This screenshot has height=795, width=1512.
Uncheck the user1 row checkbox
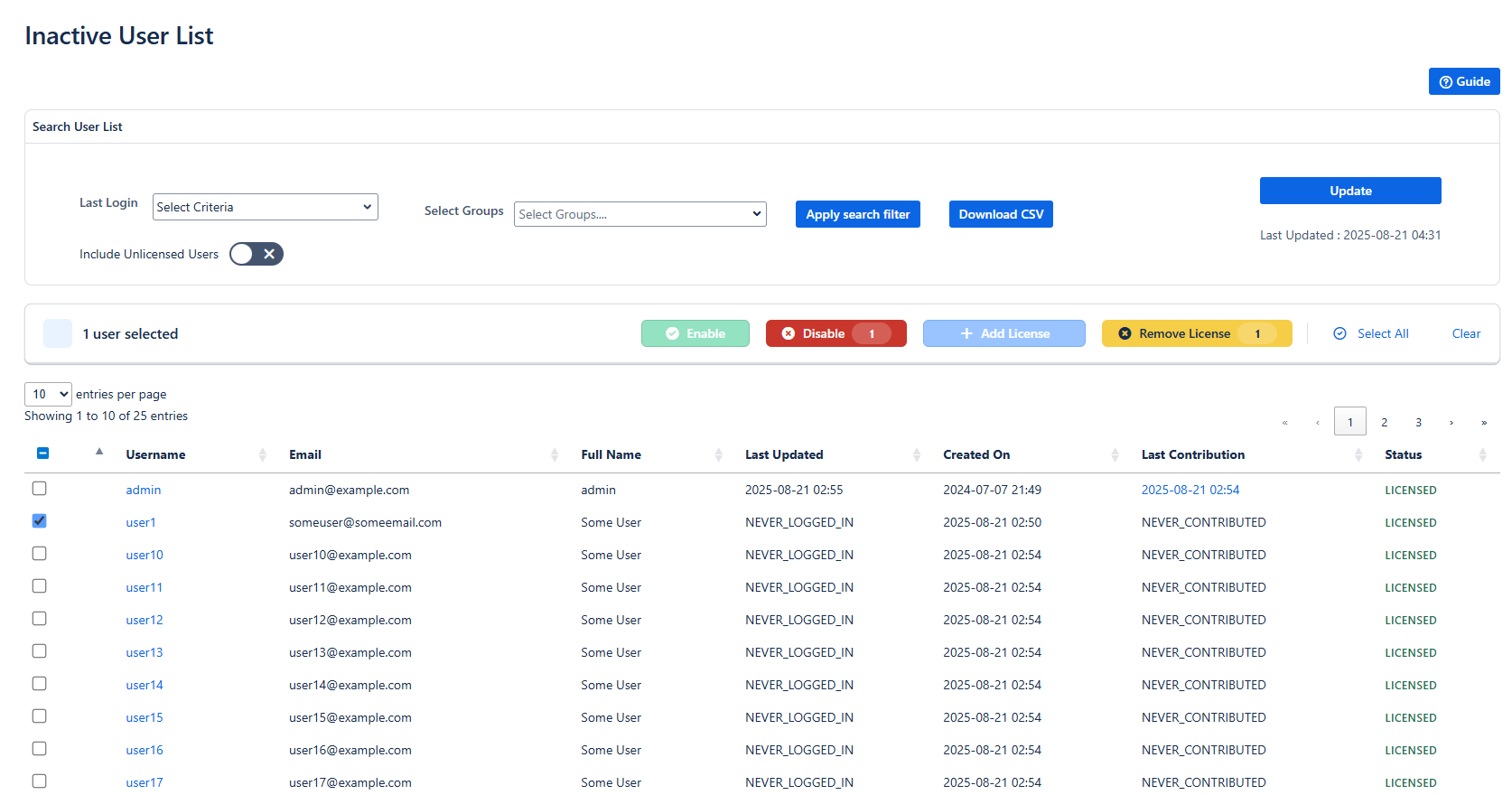[x=40, y=521]
